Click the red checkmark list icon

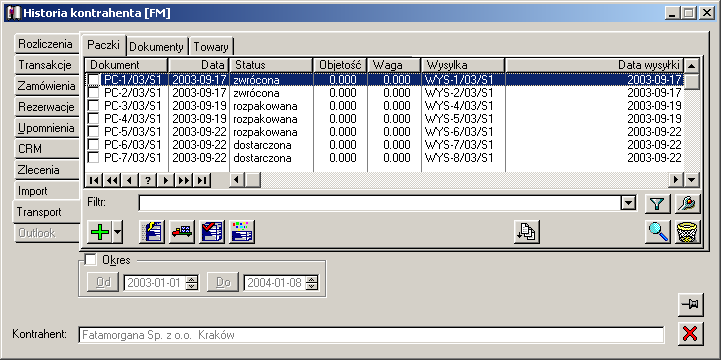click(212, 232)
